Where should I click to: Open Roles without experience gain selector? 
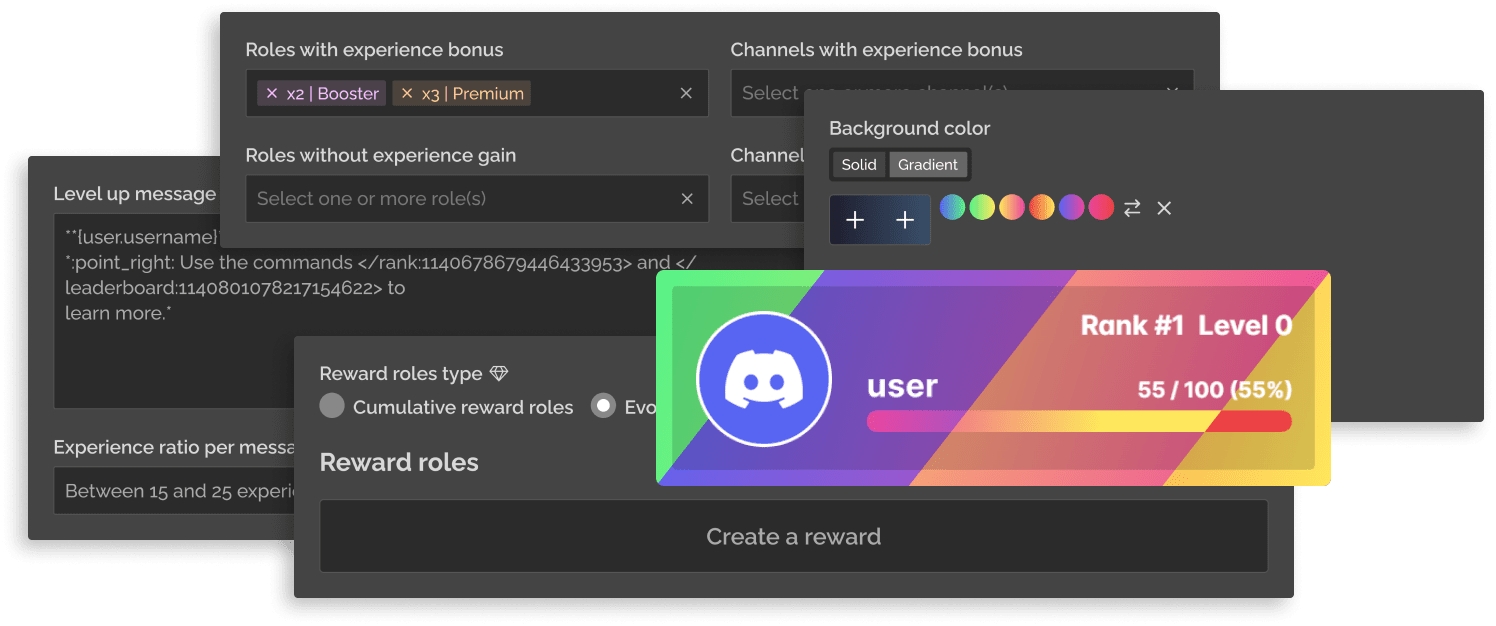point(460,199)
